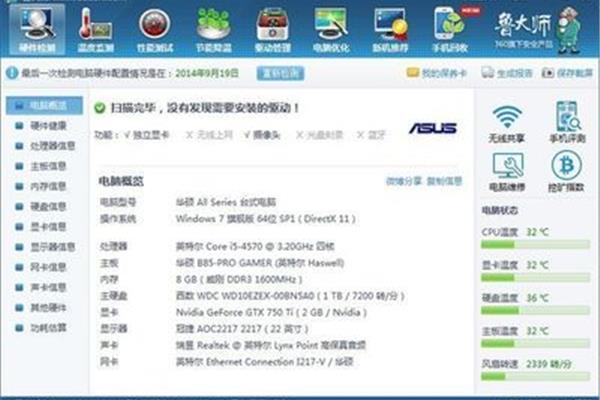This screenshot has height=400, width=600.
Task: Click the date 2014年9月19日
Action: point(207,73)
